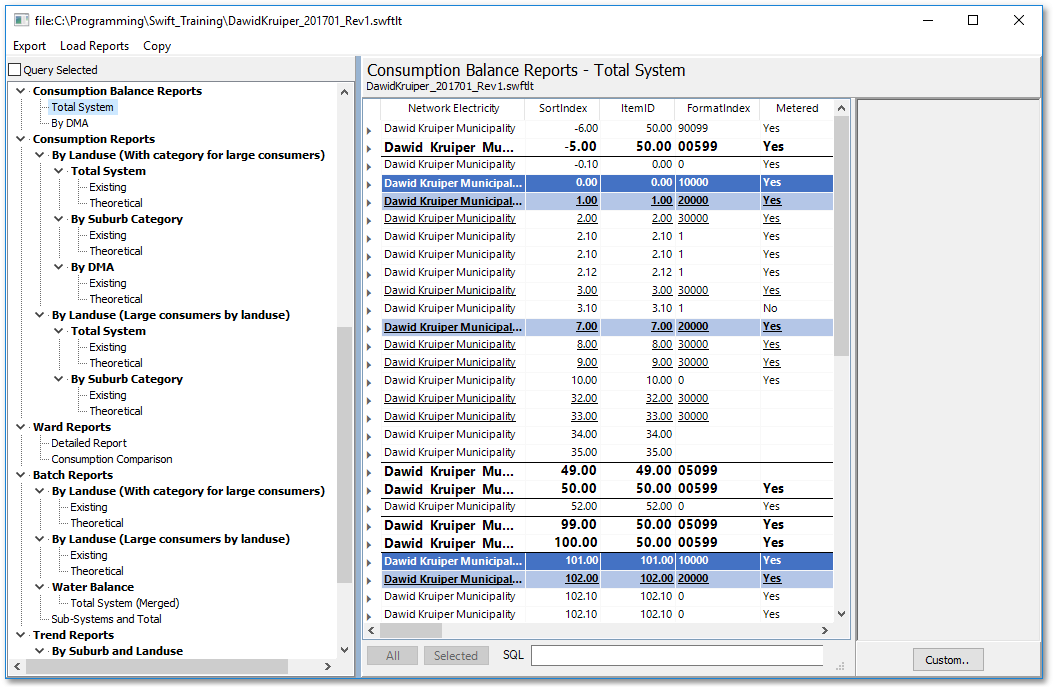Click the Custom.. button
Screen dimensions: 1054x690
click(x=948, y=660)
